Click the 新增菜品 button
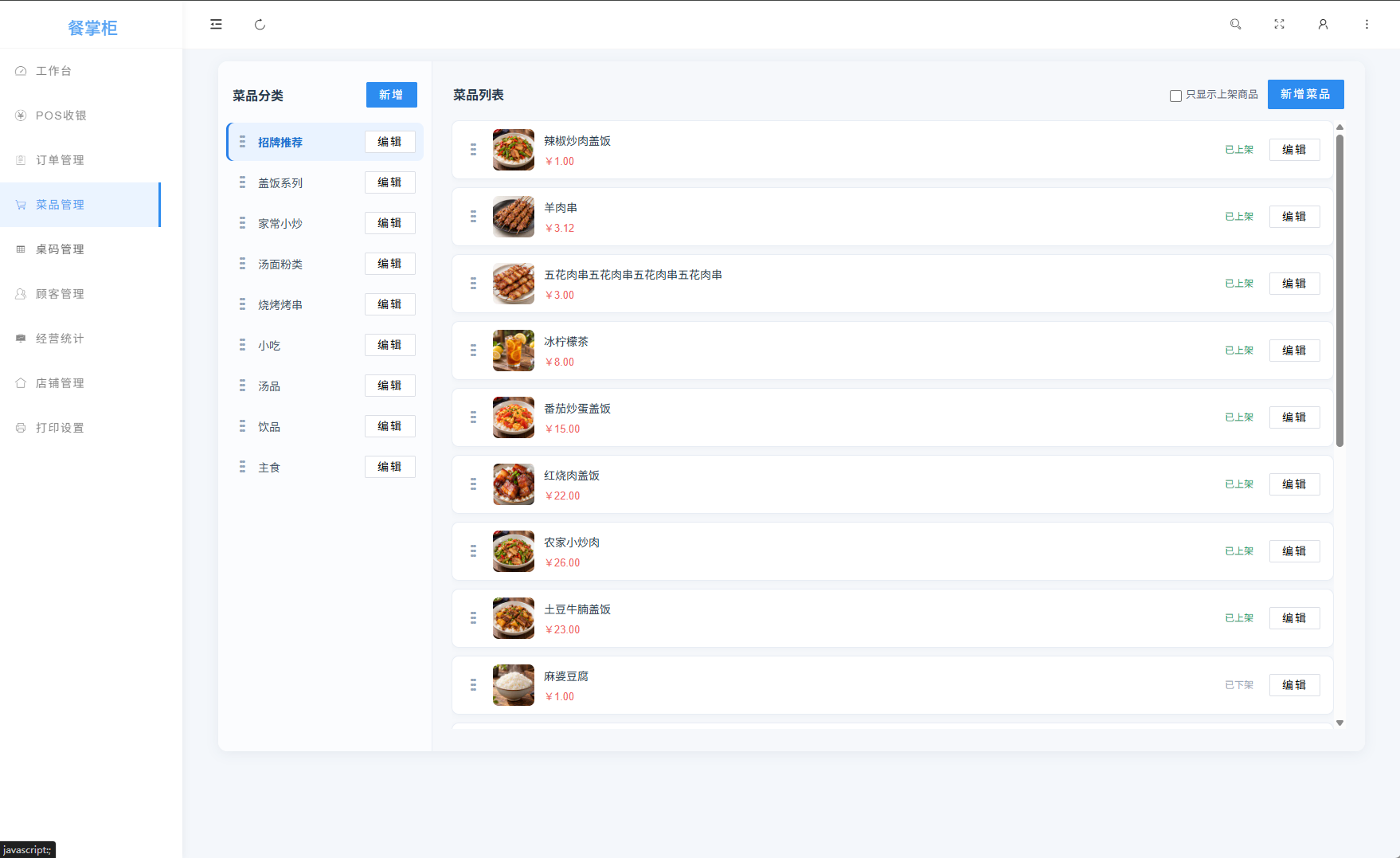Viewport: 1400px width, 858px height. click(1305, 94)
